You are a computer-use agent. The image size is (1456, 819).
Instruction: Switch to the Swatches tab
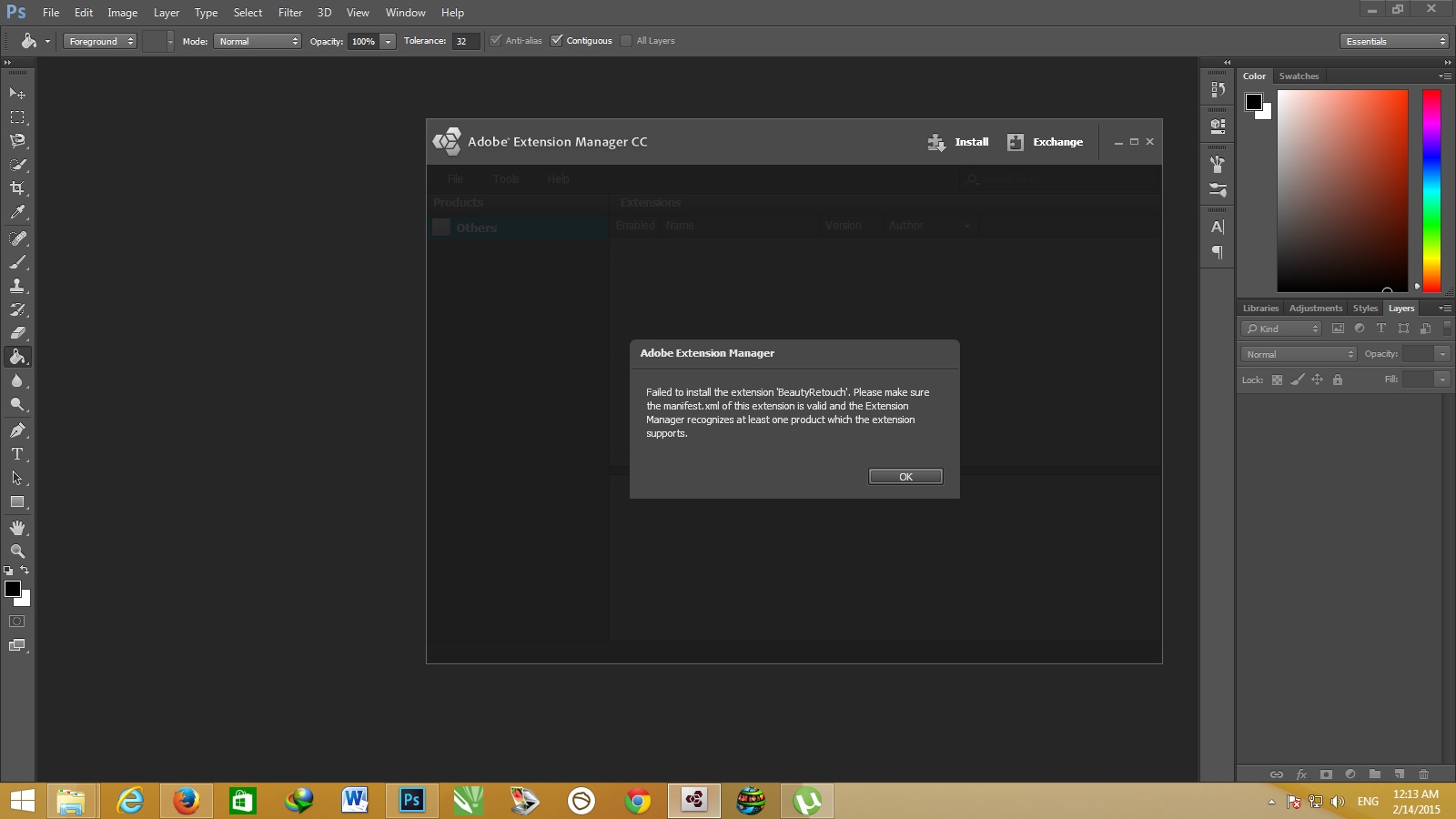pyautogui.click(x=1299, y=76)
